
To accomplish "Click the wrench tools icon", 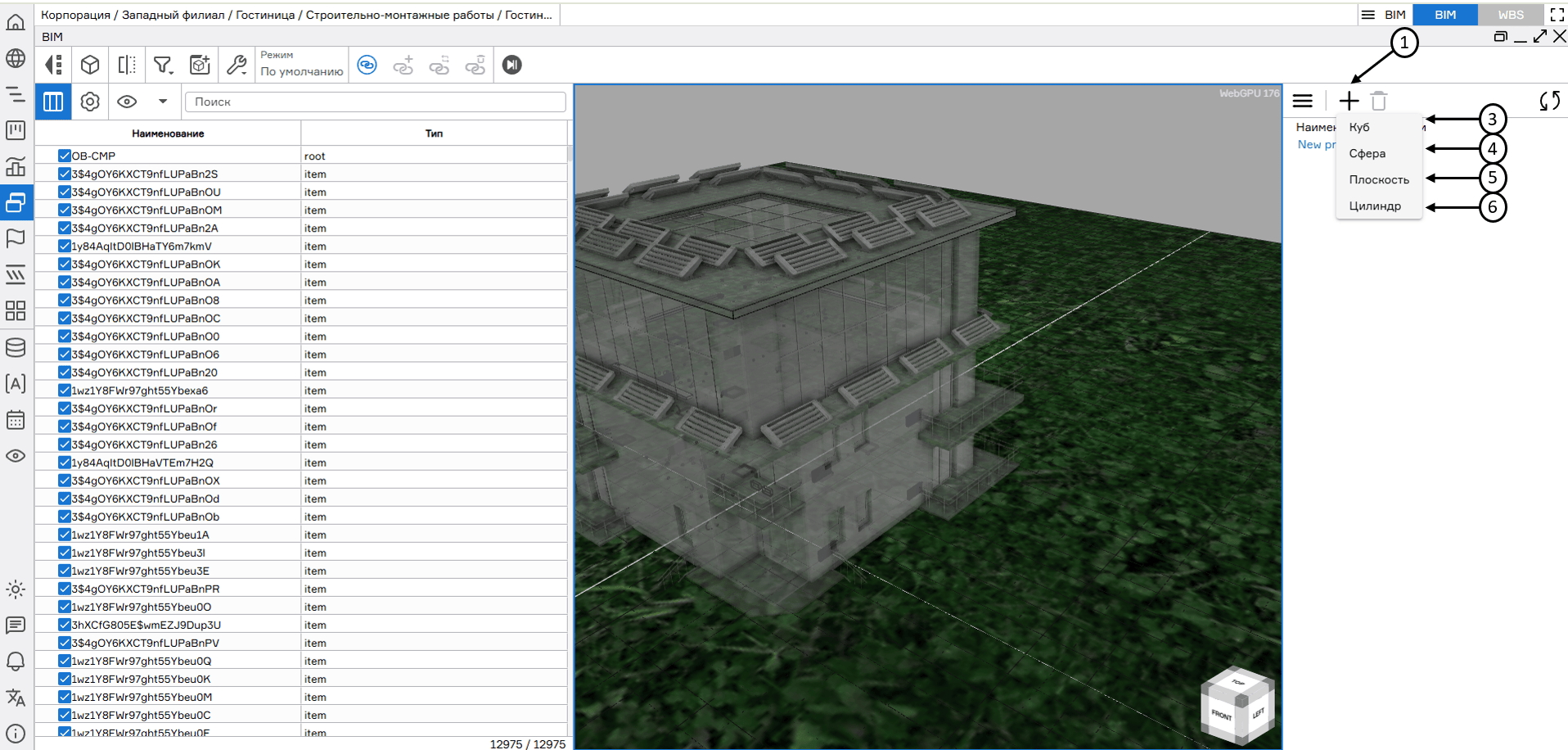I will click(237, 65).
